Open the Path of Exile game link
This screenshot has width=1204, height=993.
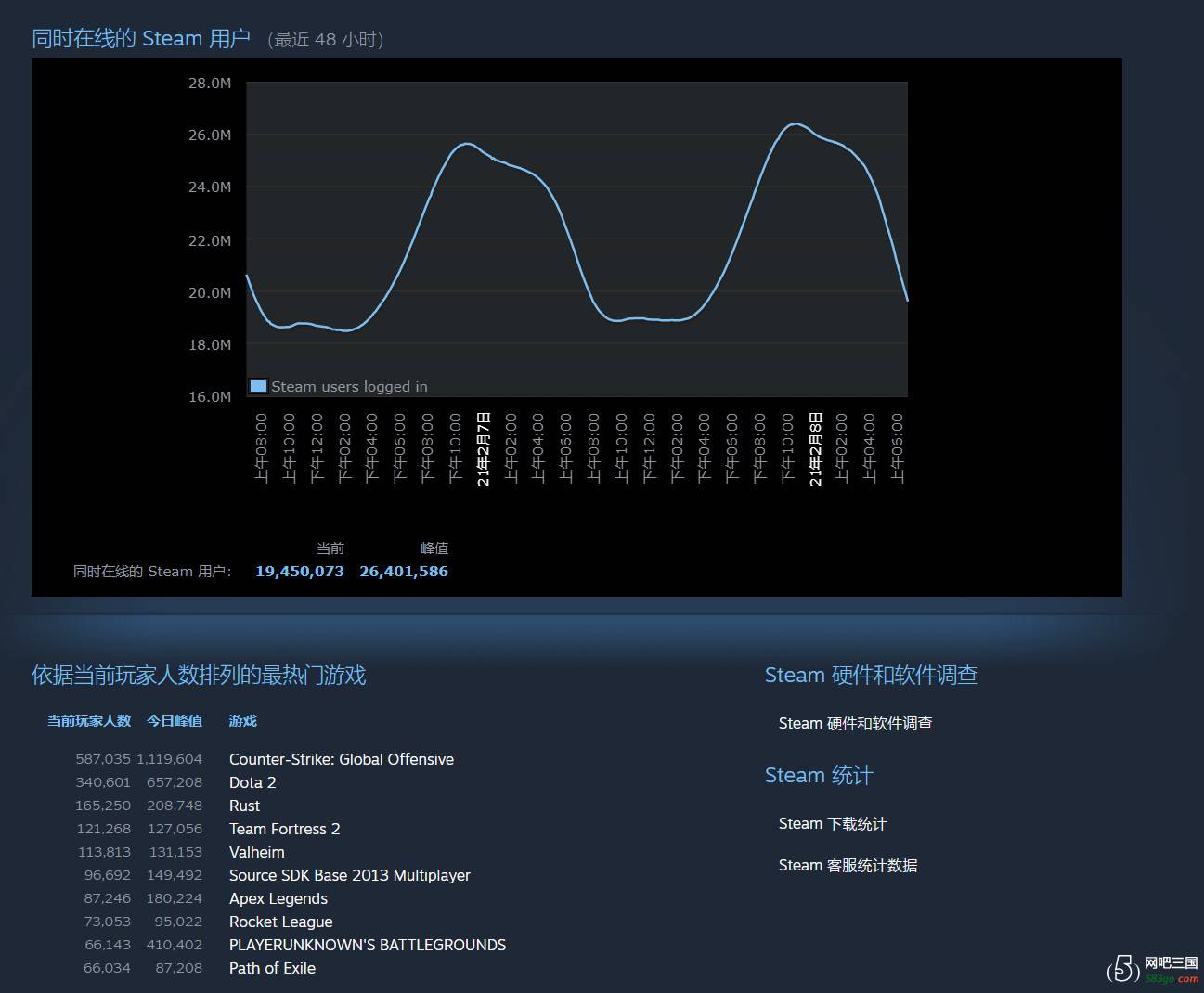click(273, 968)
